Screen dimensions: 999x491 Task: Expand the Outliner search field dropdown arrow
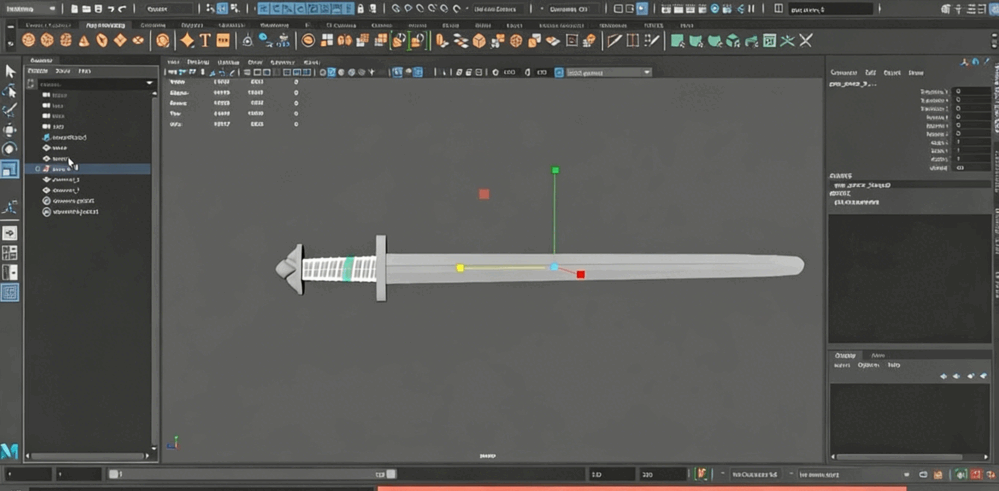coord(149,83)
